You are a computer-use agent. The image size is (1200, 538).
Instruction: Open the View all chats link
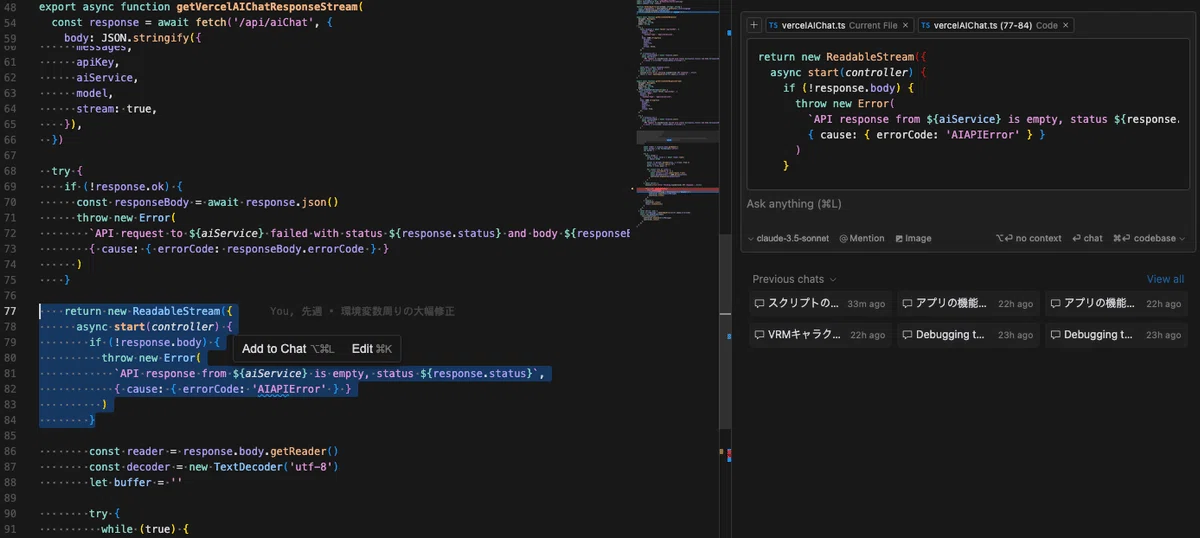[1165, 279]
